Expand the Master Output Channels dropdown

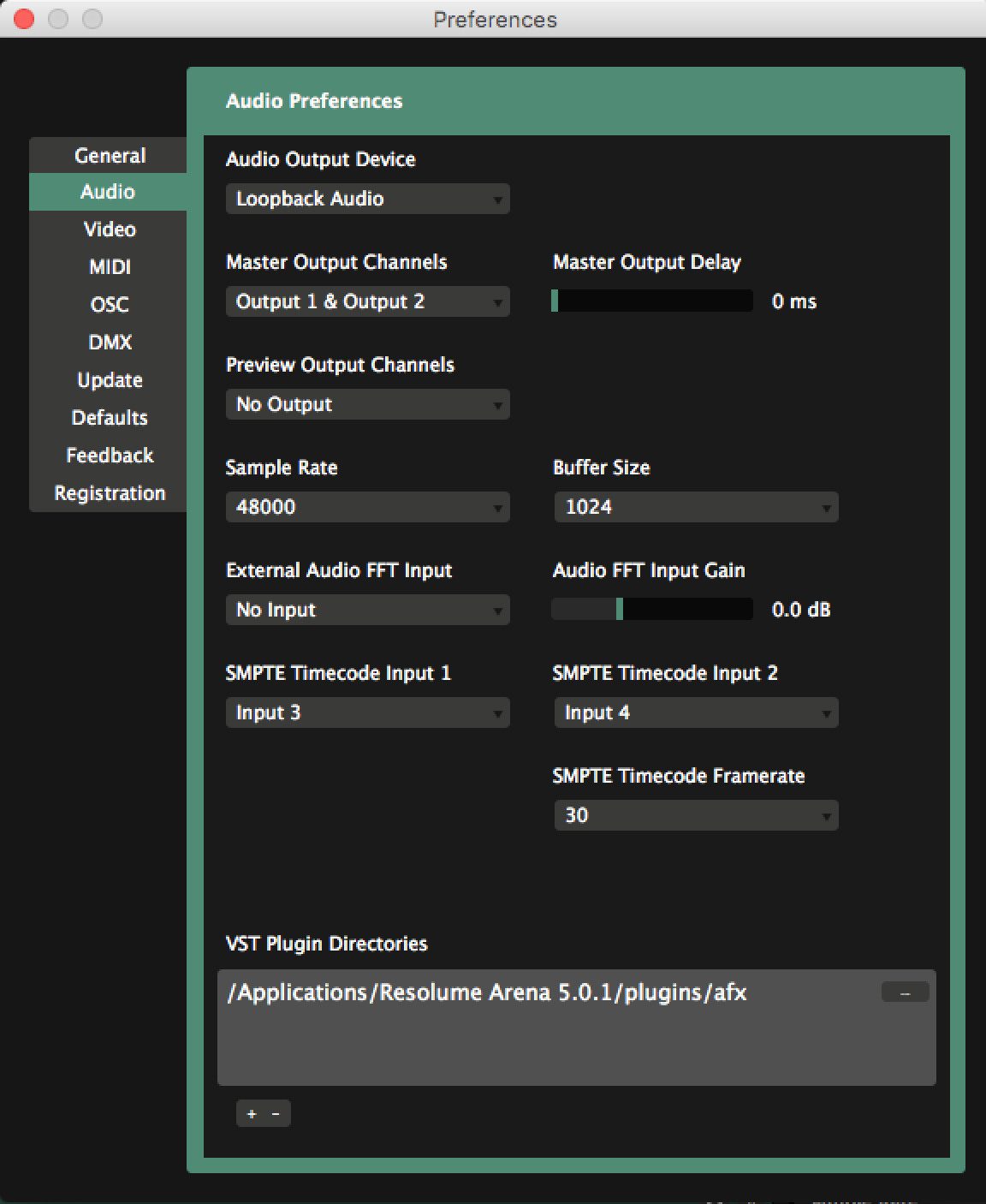click(x=367, y=301)
